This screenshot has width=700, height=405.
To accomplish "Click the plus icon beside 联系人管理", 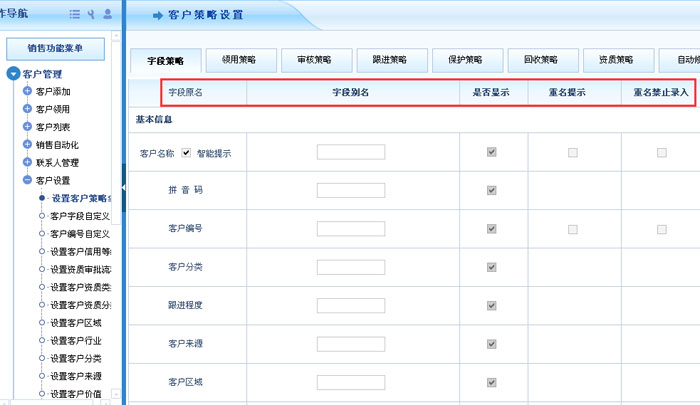I will (x=27, y=163).
